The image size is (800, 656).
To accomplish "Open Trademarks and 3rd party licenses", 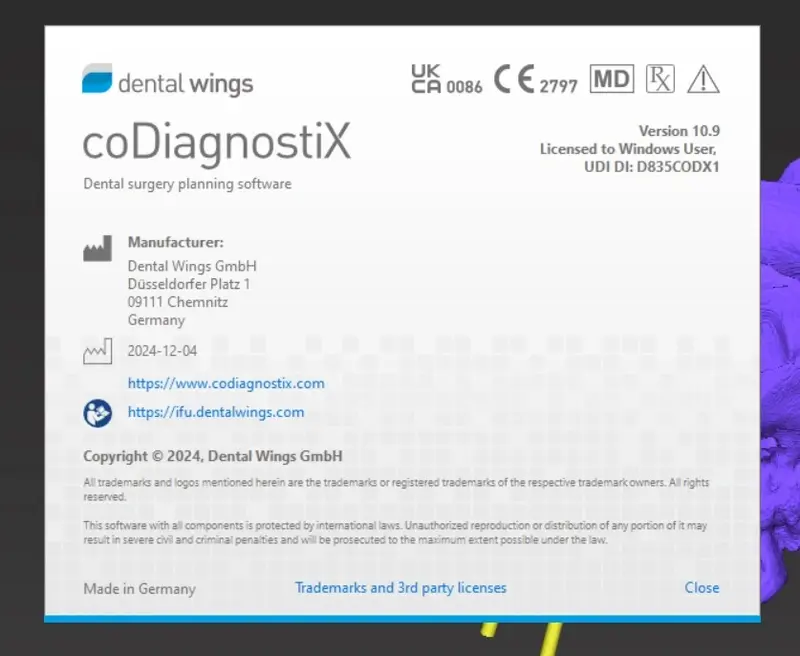I will [x=401, y=588].
